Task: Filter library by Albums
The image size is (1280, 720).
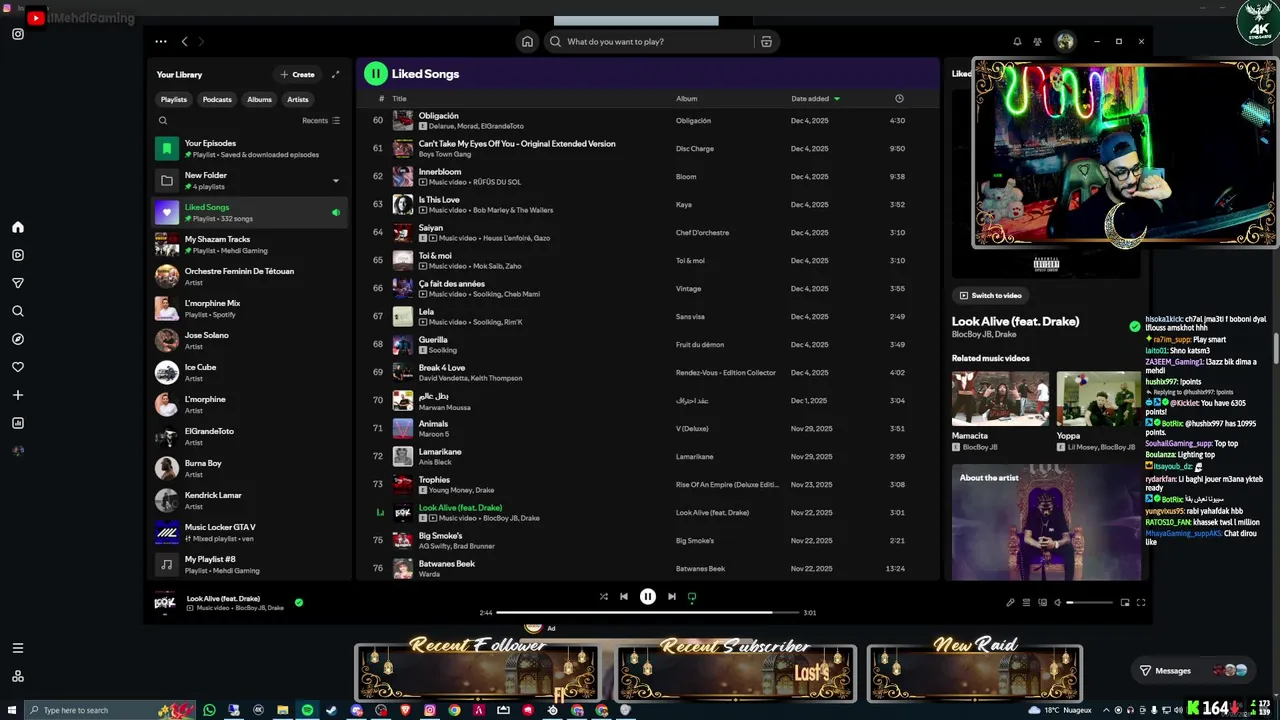Action: pos(259,99)
